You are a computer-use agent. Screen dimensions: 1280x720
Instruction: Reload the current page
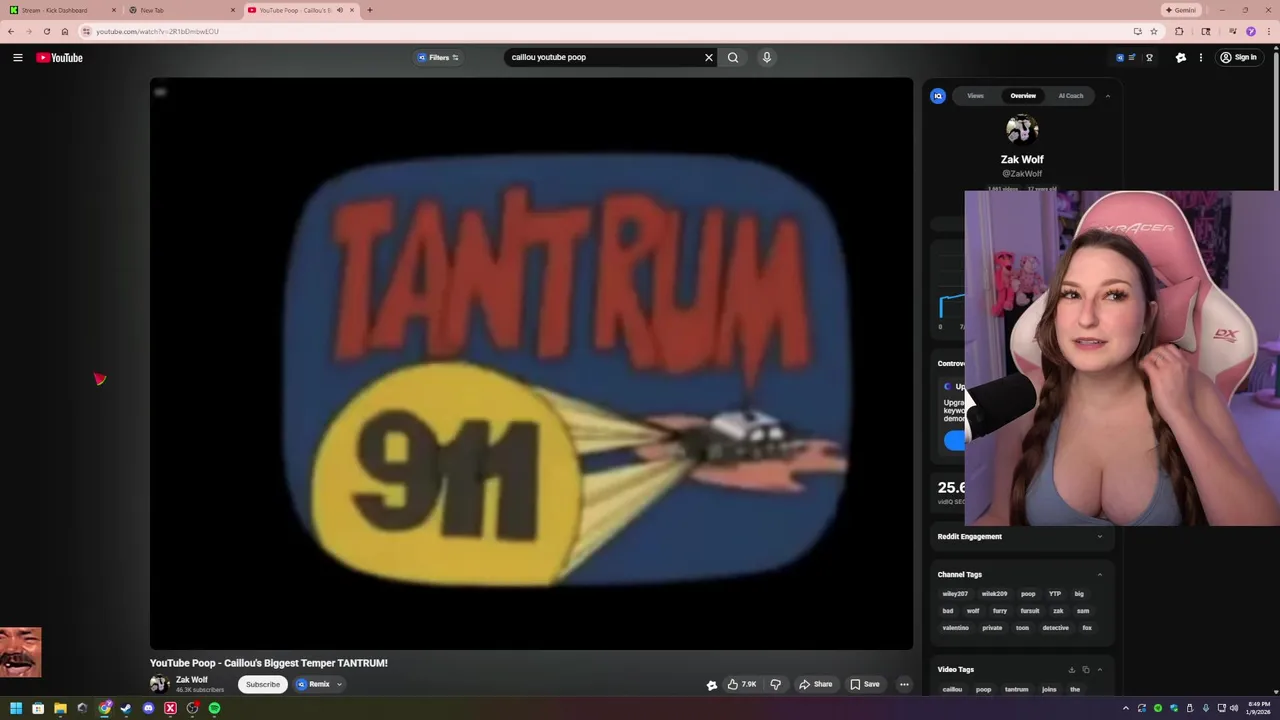[x=46, y=31]
